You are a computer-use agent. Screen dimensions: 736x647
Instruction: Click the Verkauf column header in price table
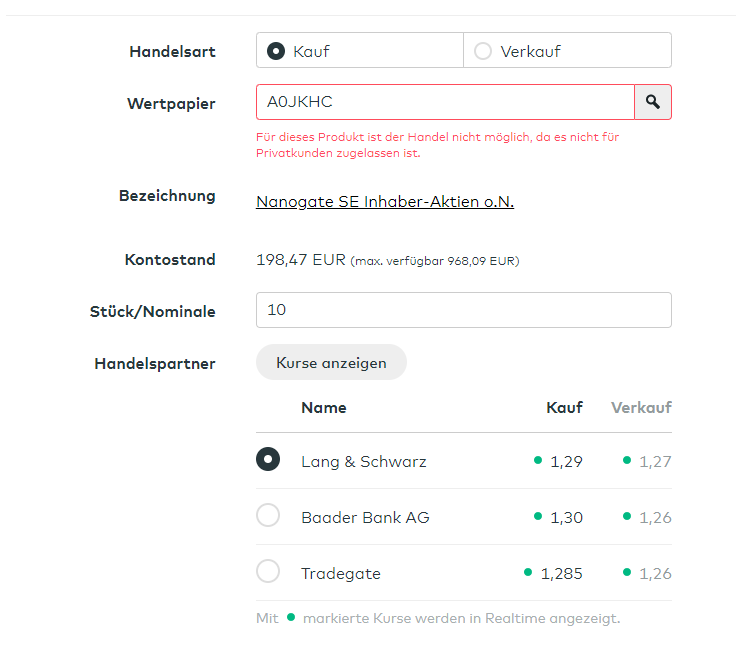pos(641,408)
